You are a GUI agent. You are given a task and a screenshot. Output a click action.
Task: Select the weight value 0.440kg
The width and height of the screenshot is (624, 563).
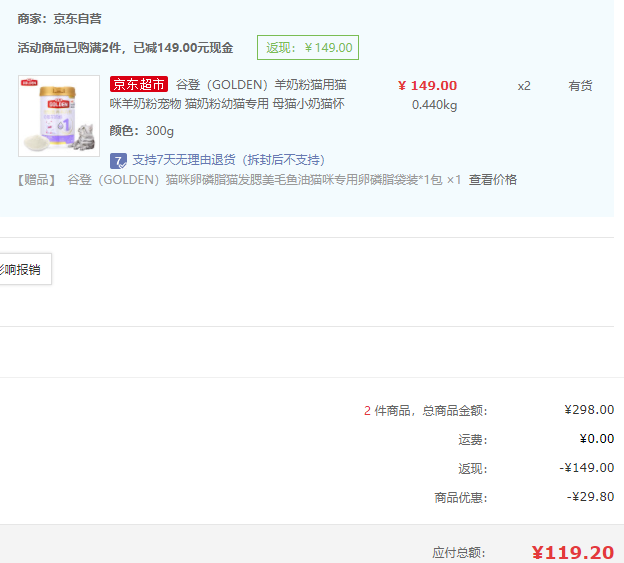pyautogui.click(x=434, y=105)
